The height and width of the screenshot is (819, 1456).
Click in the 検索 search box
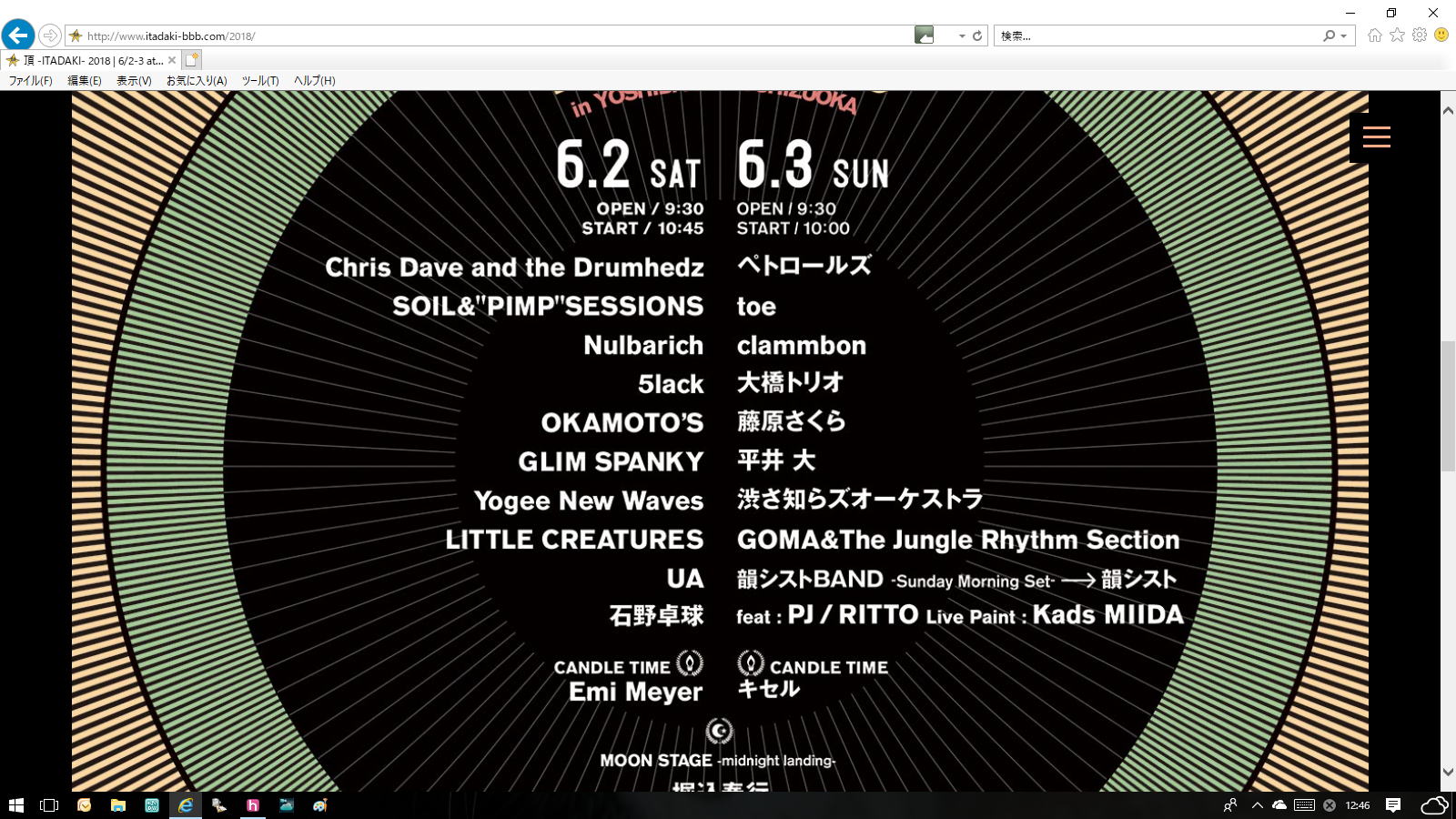point(1156,35)
